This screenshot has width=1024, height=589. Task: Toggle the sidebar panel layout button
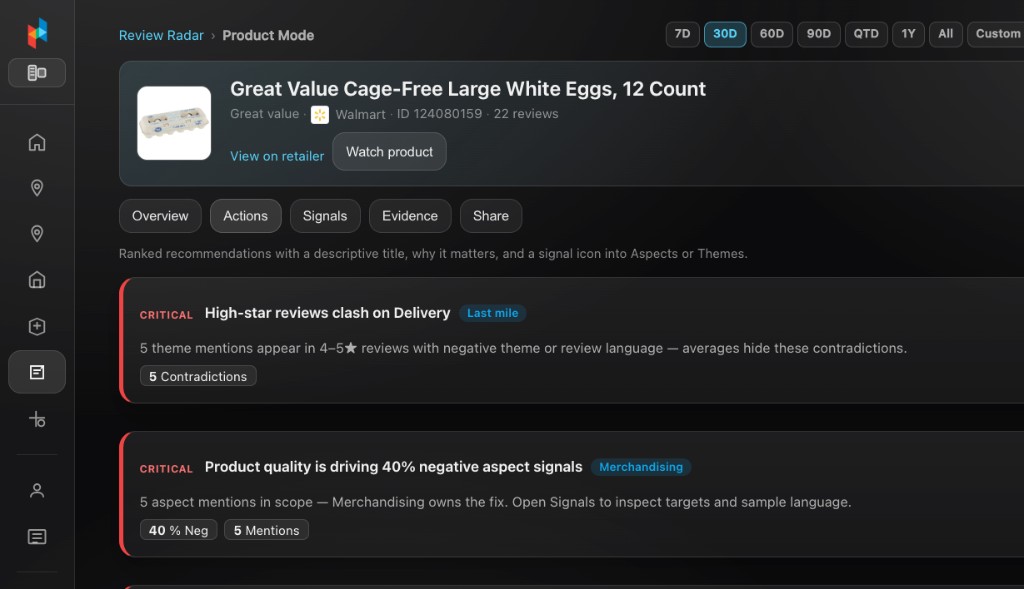point(37,72)
